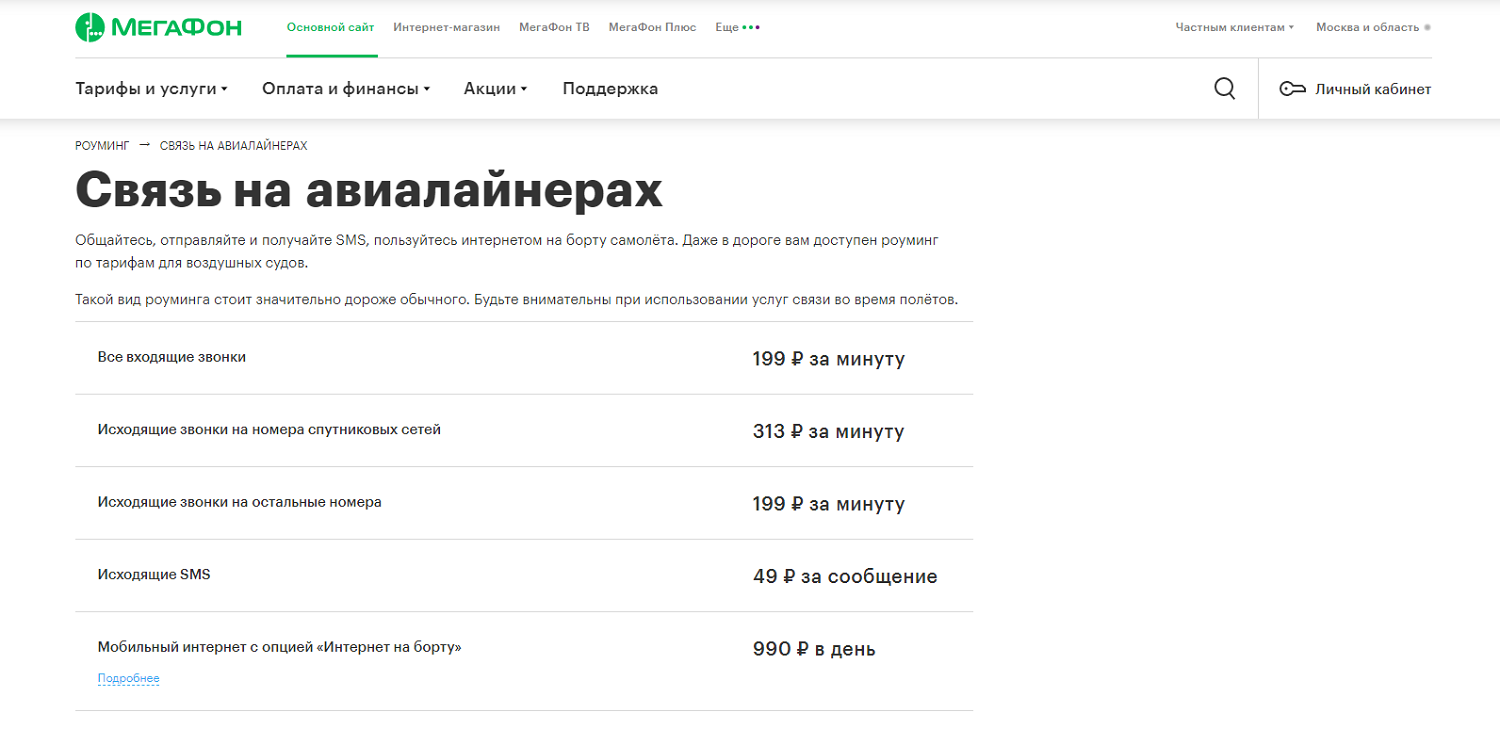Click Исходящие звонки на номера спутниковых сетей
This screenshot has width=1500, height=729.
[269, 430]
